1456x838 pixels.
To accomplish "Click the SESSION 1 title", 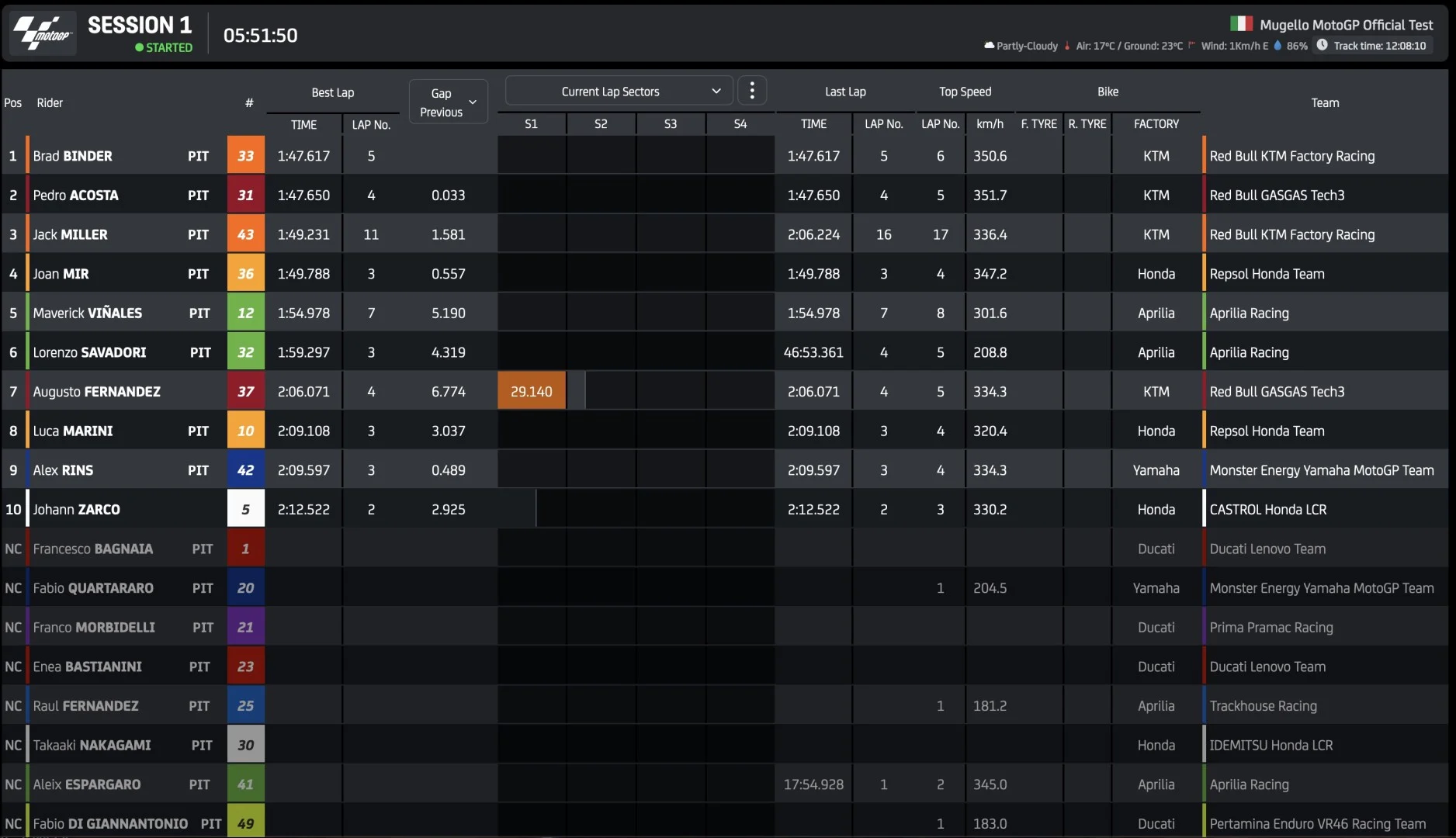I will 140,26.
